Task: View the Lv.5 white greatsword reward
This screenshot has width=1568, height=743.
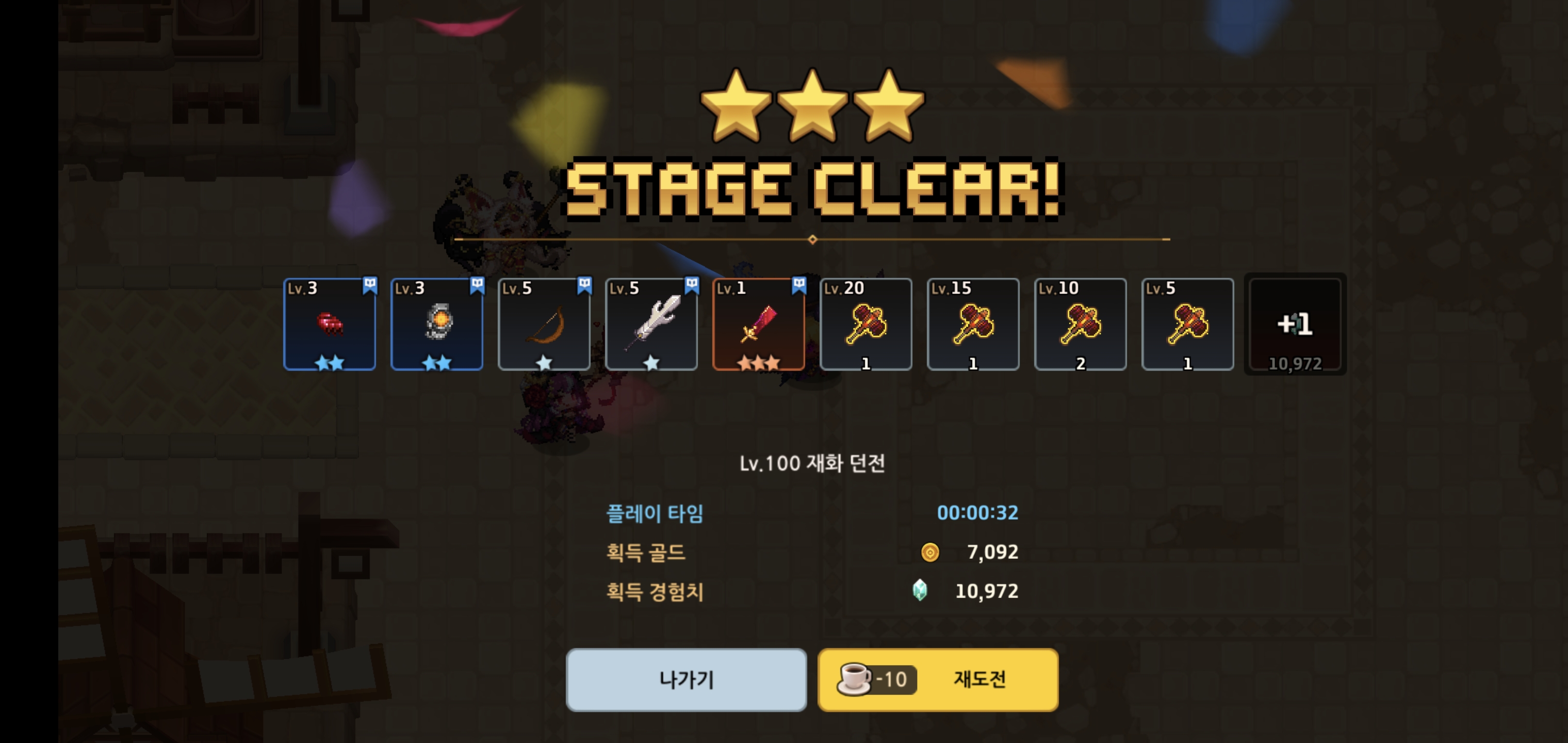Action: pyautogui.click(x=651, y=324)
